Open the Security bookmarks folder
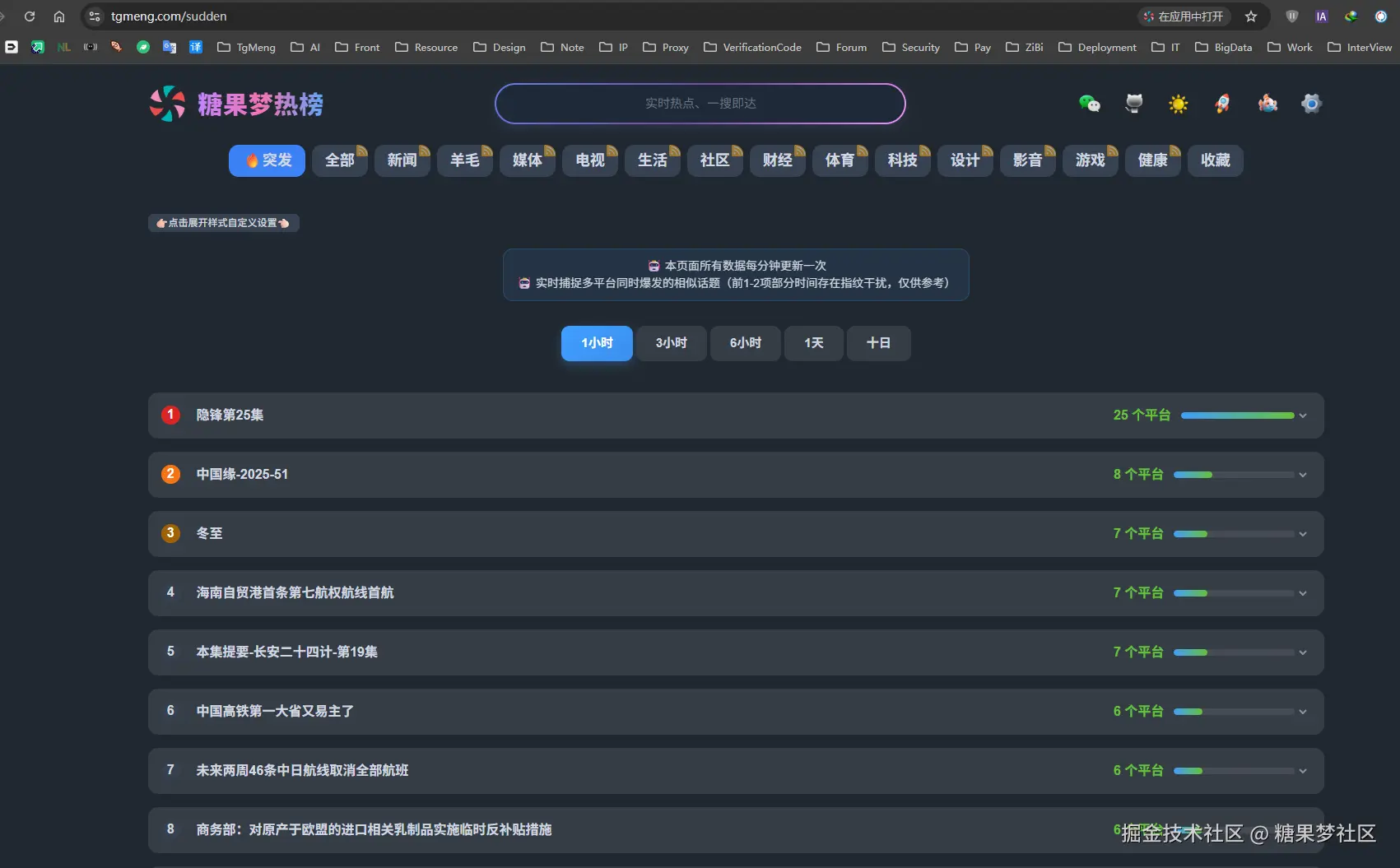Viewport: 1400px width, 868px height. [x=911, y=47]
